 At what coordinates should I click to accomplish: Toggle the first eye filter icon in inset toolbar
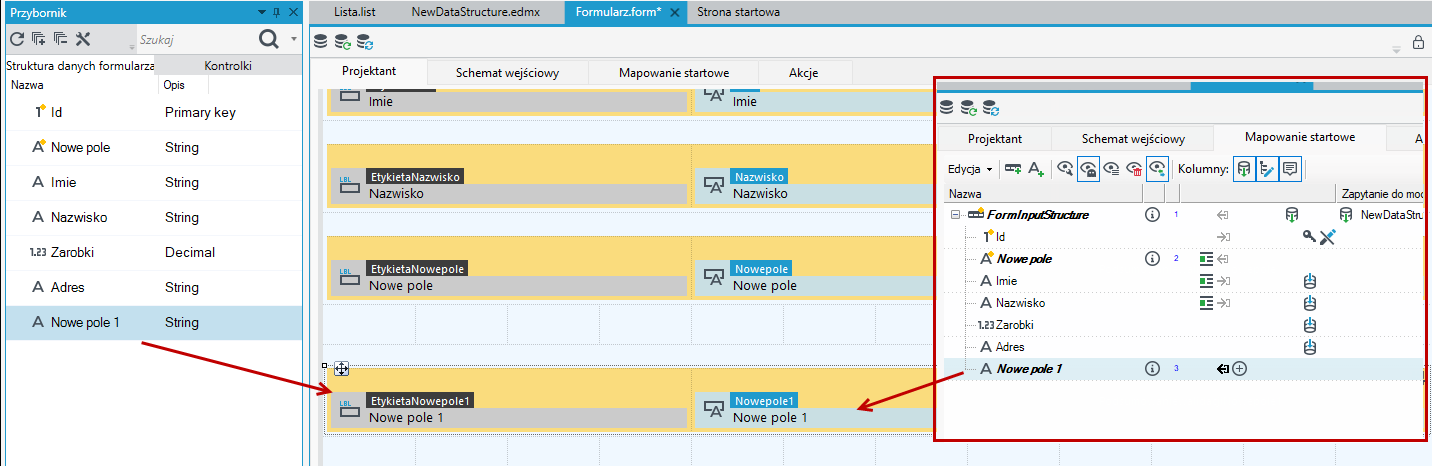click(x=1065, y=169)
